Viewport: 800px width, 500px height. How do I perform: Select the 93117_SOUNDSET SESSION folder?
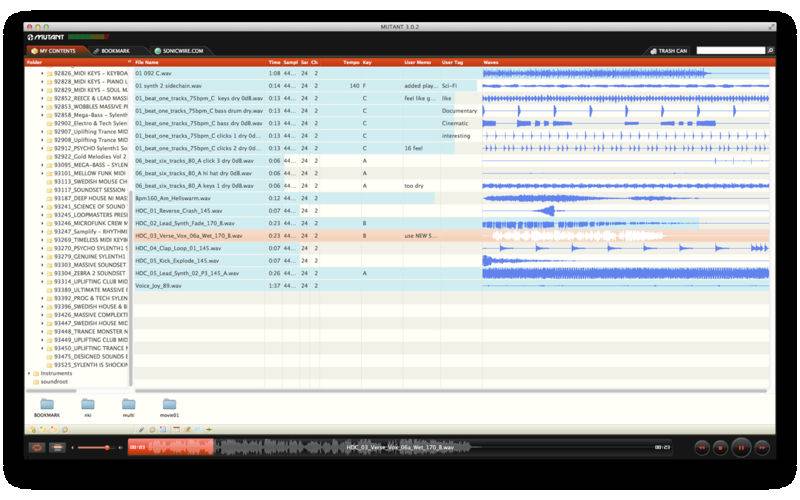point(90,190)
